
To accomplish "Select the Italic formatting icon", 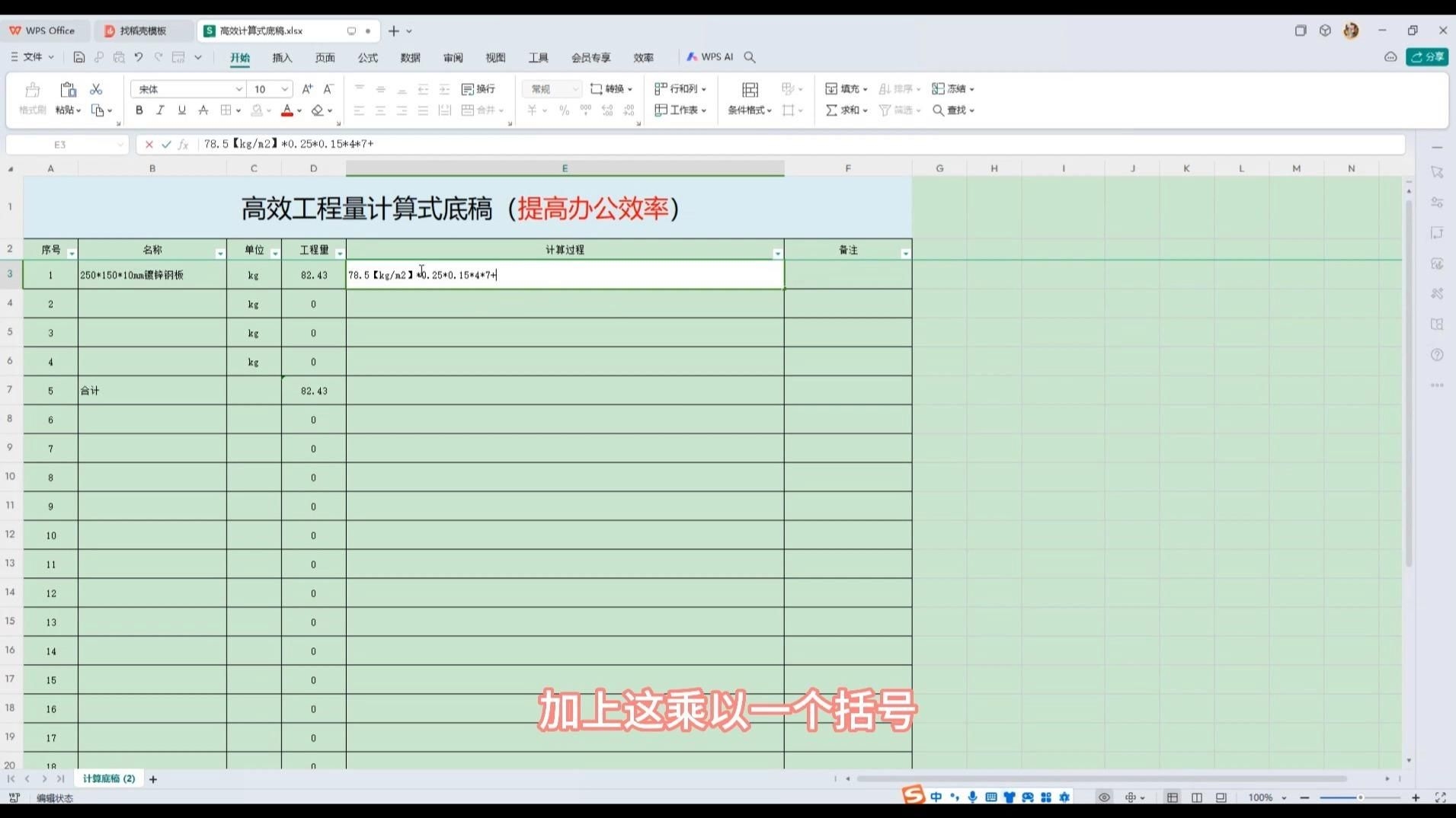I will click(160, 110).
